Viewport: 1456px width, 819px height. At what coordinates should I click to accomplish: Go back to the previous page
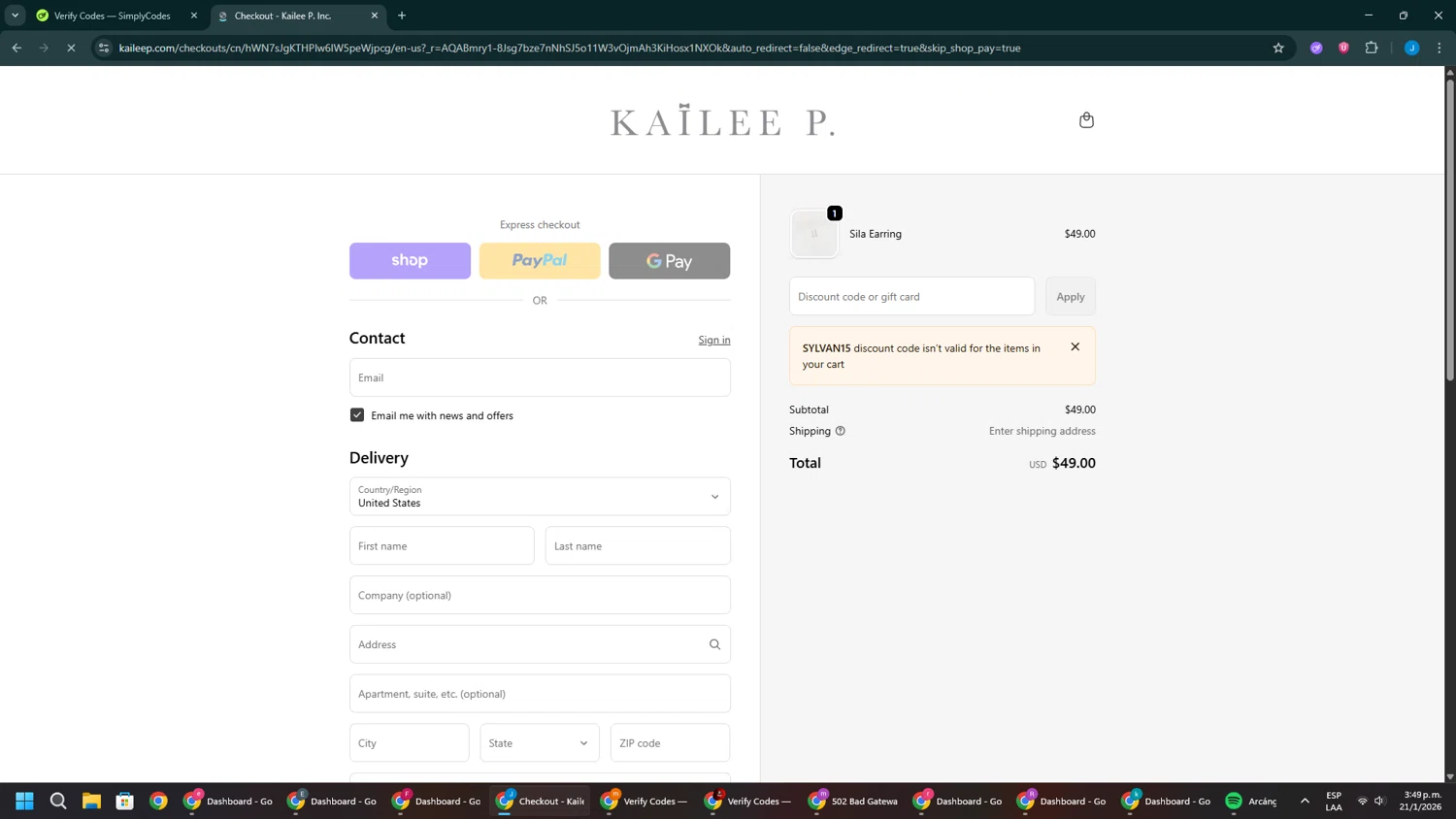17,48
